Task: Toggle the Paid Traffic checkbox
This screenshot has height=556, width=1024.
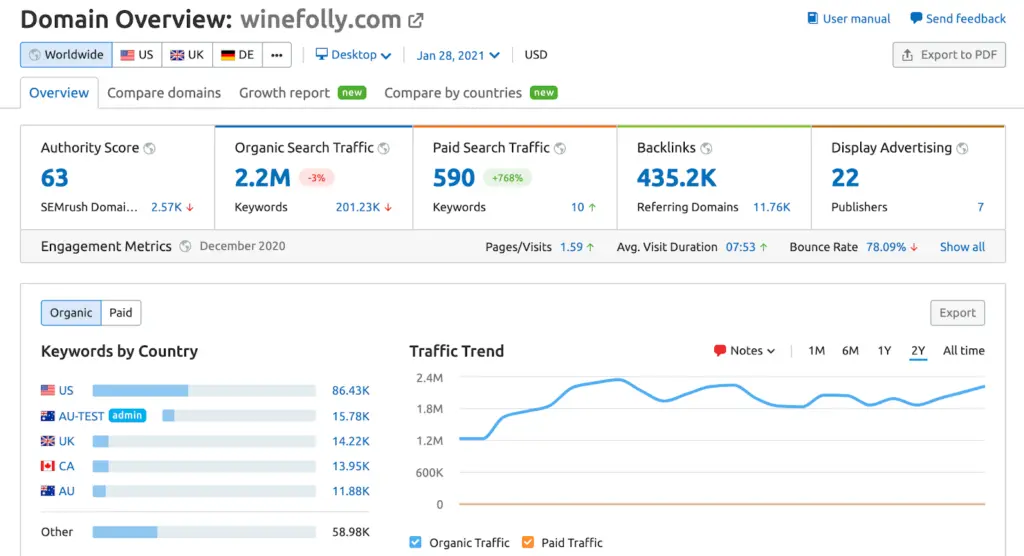Action: tap(528, 543)
